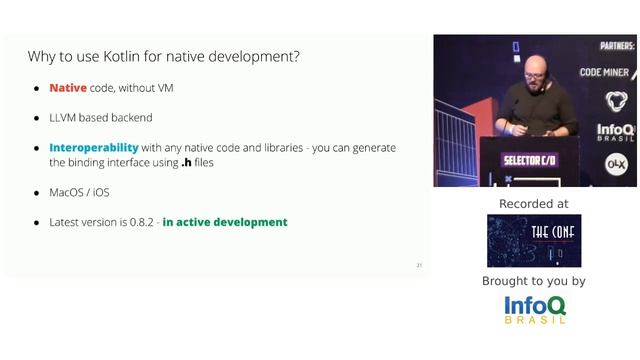Viewport: 640px width, 360px height.
Task: Click the 'SELECTOR C/D' podium sign
Action: pyautogui.click(x=529, y=160)
